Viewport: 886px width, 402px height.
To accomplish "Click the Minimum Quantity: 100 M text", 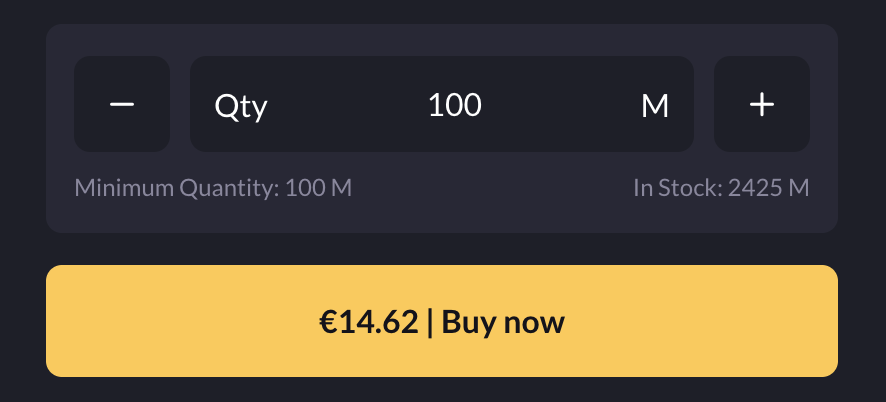I will click(213, 188).
